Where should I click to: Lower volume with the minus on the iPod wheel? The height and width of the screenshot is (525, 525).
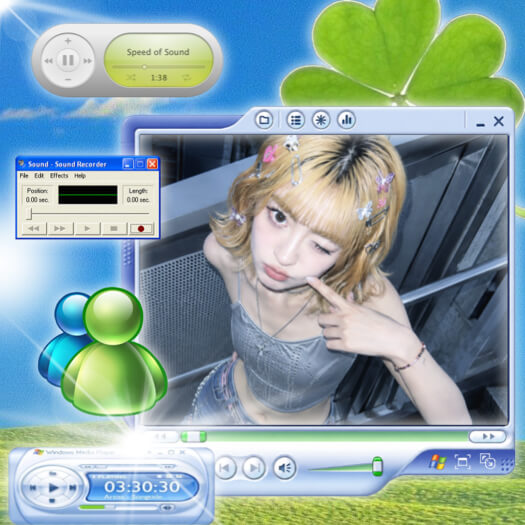(x=68, y=80)
